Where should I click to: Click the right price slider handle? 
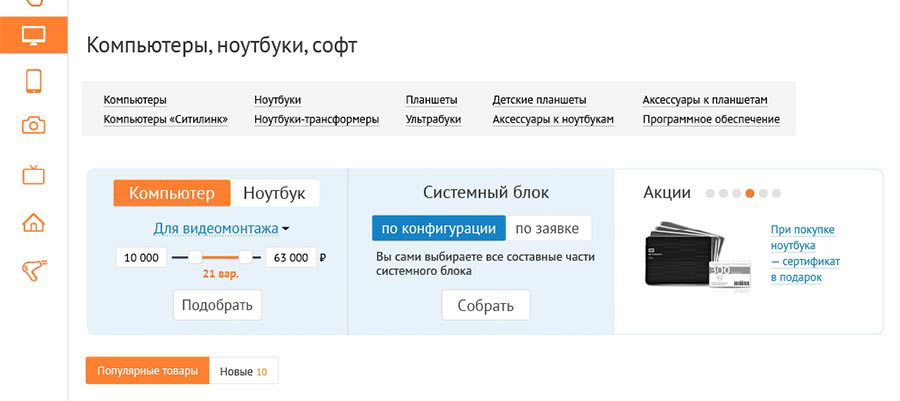tap(246, 257)
